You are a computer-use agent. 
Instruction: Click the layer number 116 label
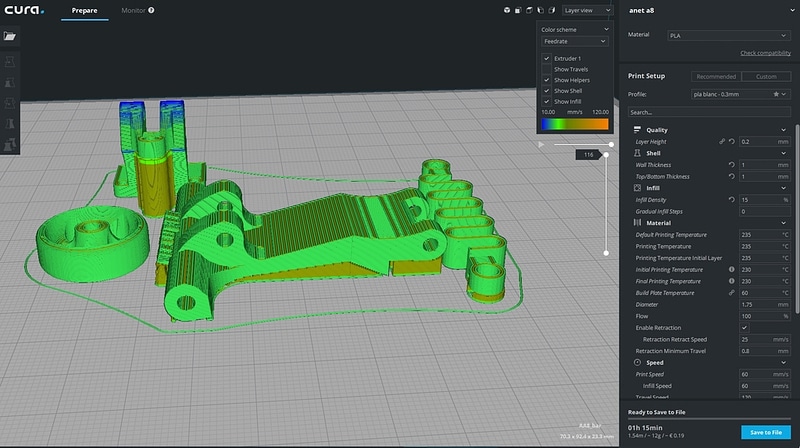[589, 155]
